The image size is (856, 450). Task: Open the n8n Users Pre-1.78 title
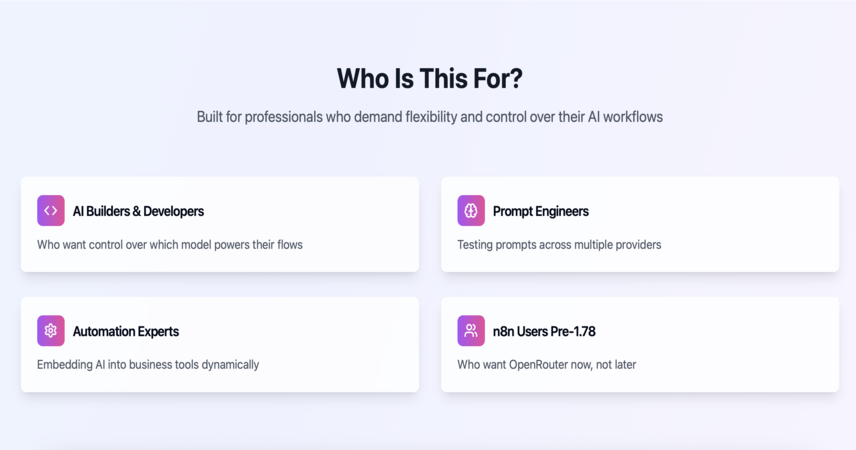(544, 331)
